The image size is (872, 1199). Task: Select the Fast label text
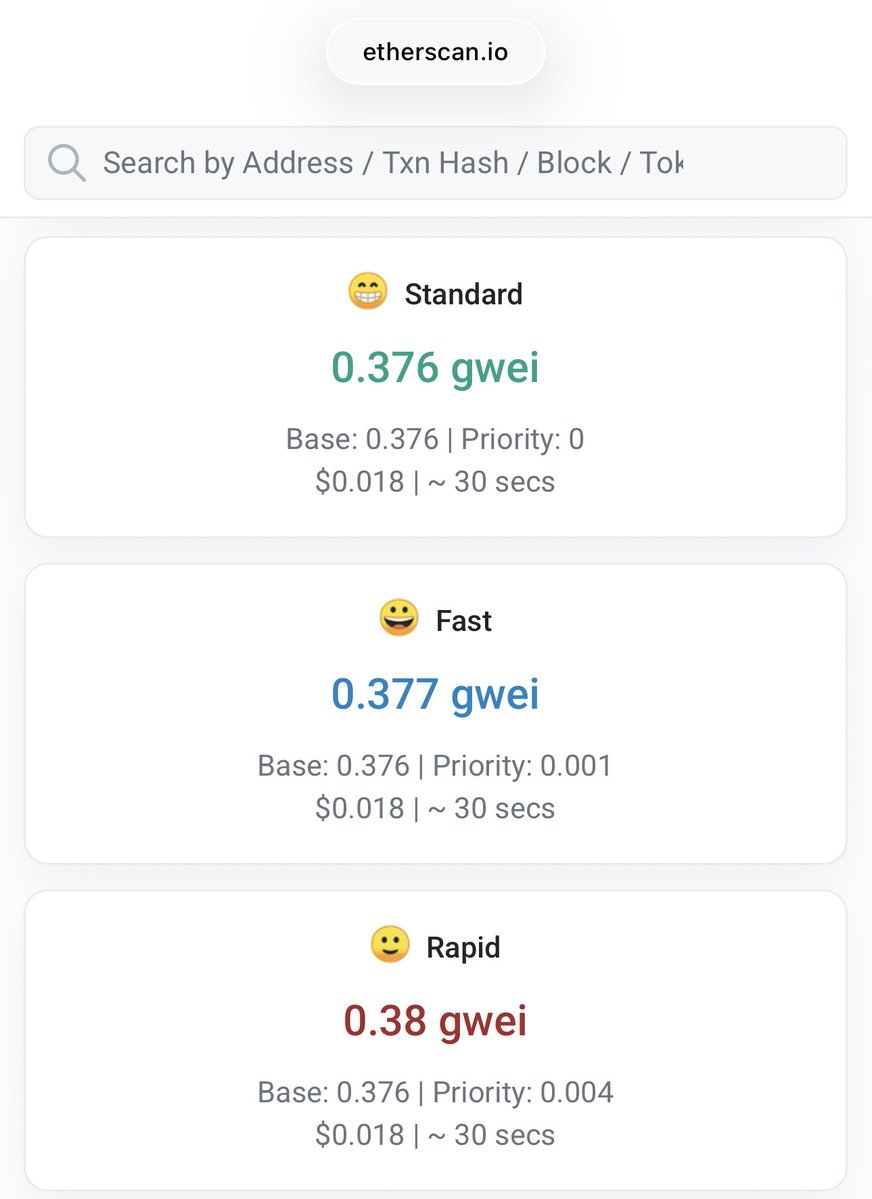click(464, 621)
